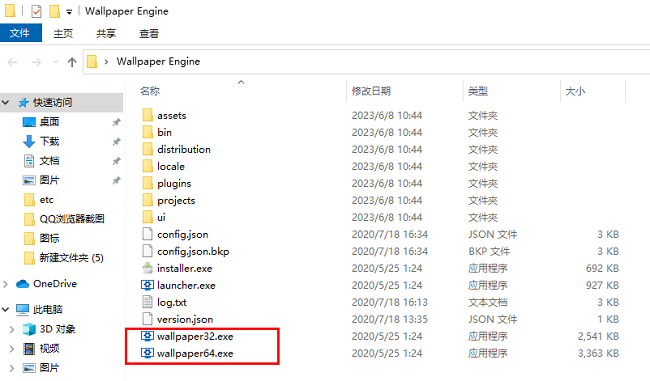Switch to the 查看 (View) ribbon tab
650x381 pixels.
click(149, 33)
